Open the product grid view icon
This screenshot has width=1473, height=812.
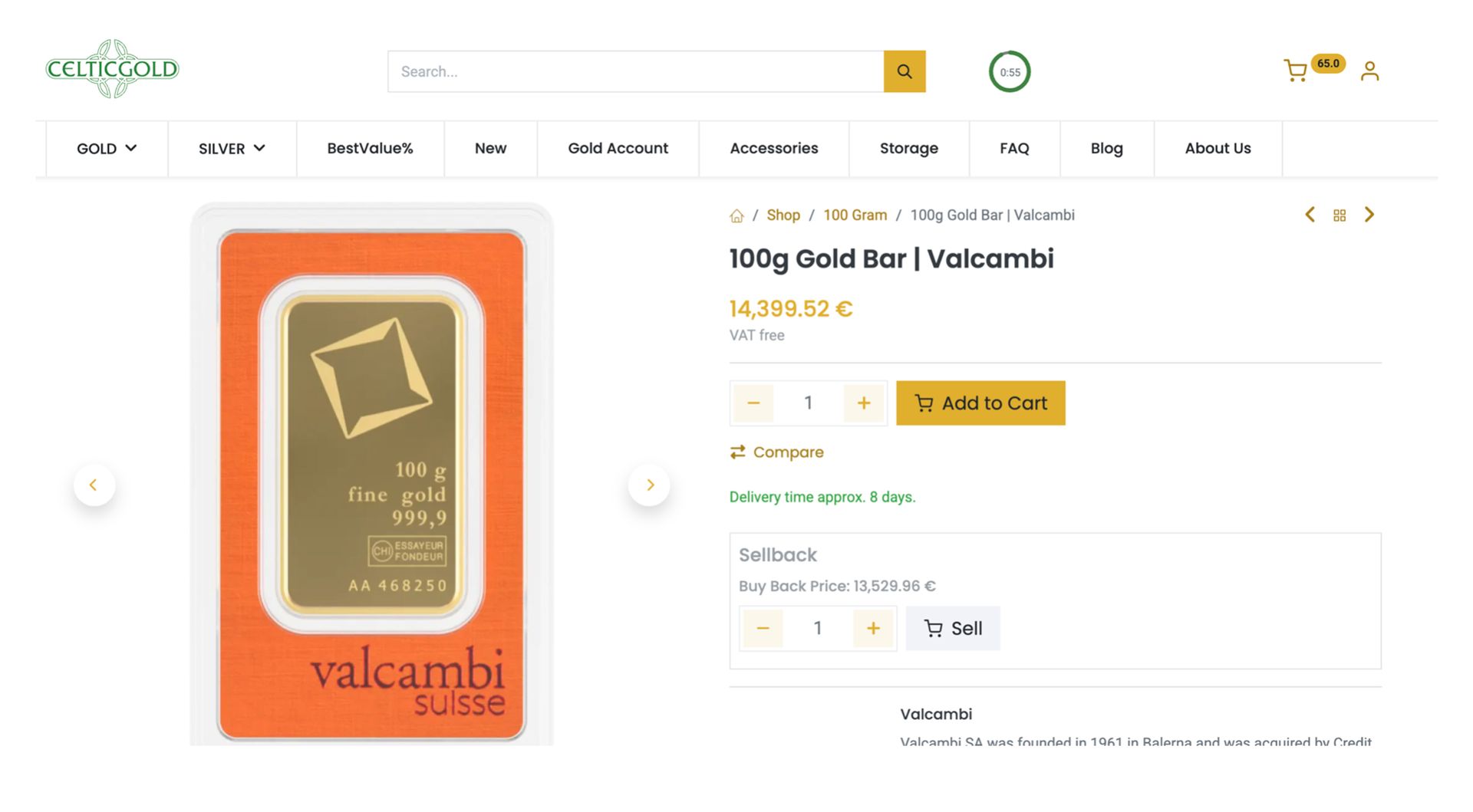(x=1340, y=215)
